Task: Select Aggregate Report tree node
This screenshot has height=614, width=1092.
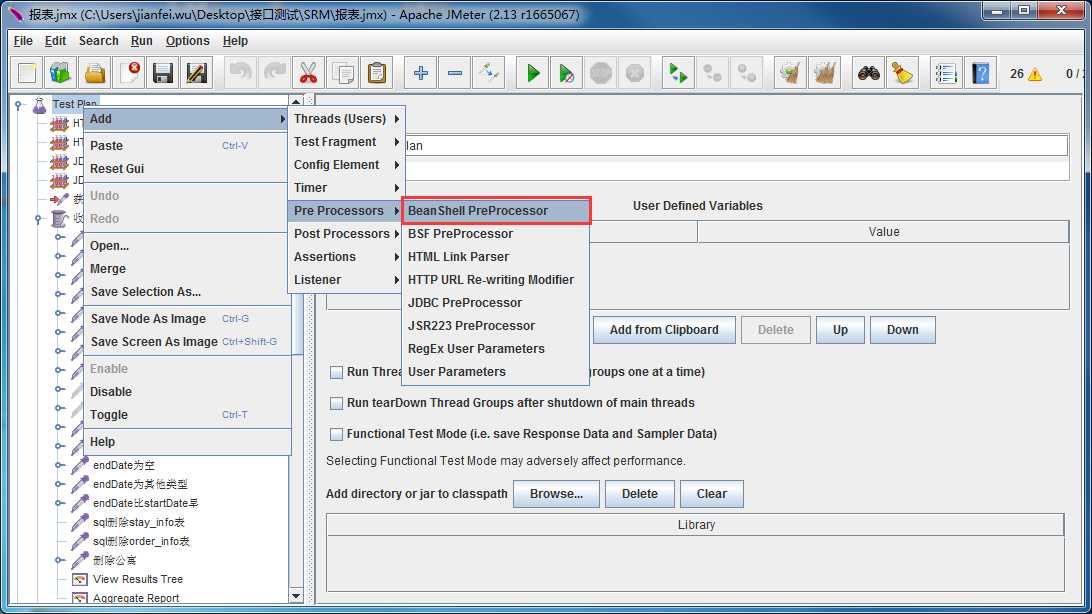Action: (136, 598)
